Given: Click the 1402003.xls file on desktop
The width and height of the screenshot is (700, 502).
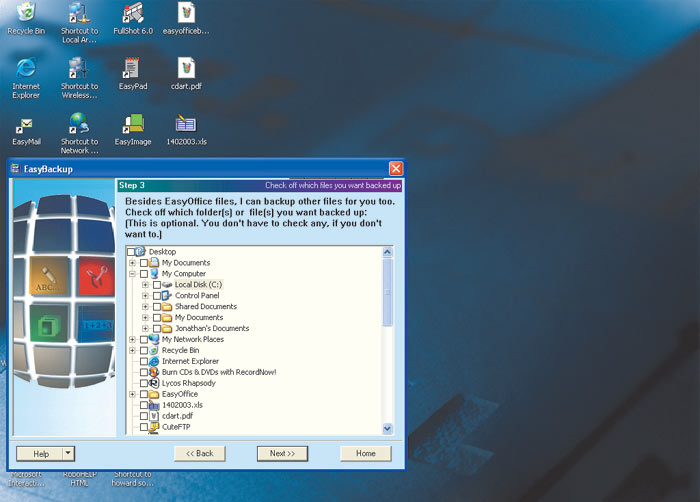Looking at the screenshot, I should [186, 125].
